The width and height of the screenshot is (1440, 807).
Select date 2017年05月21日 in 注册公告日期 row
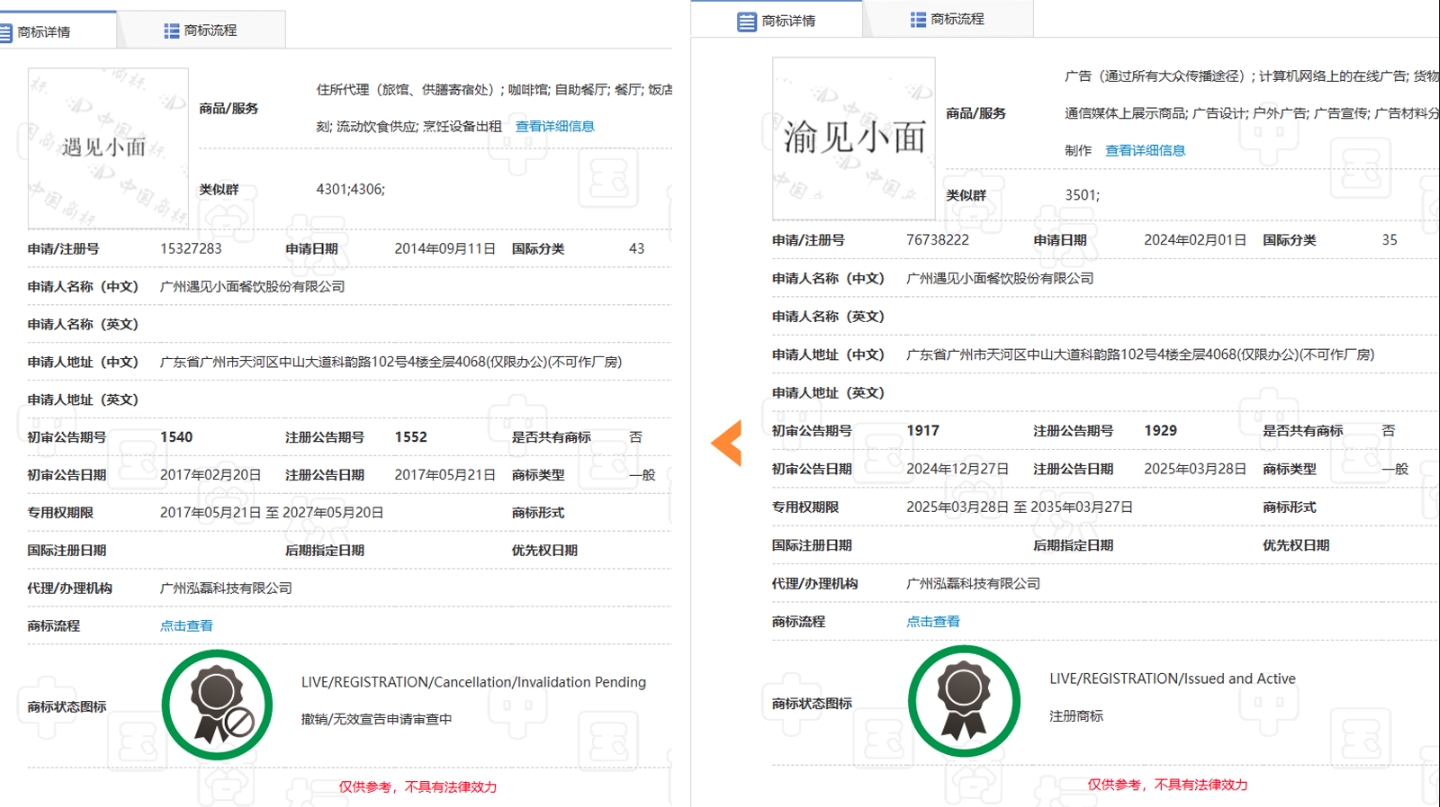pos(445,475)
